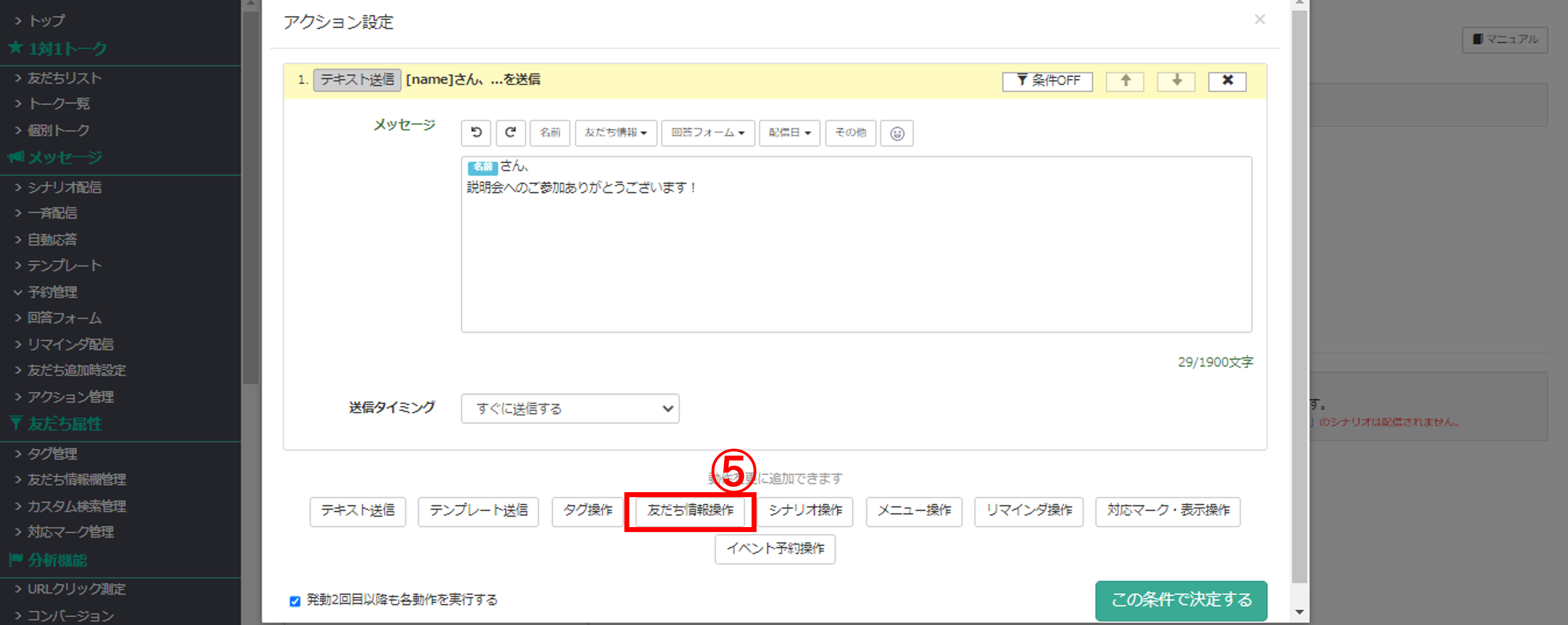Open コンバージョン in the sidebar
The width and height of the screenshot is (1568, 625).
pyautogui.click(x=71, y=615)
